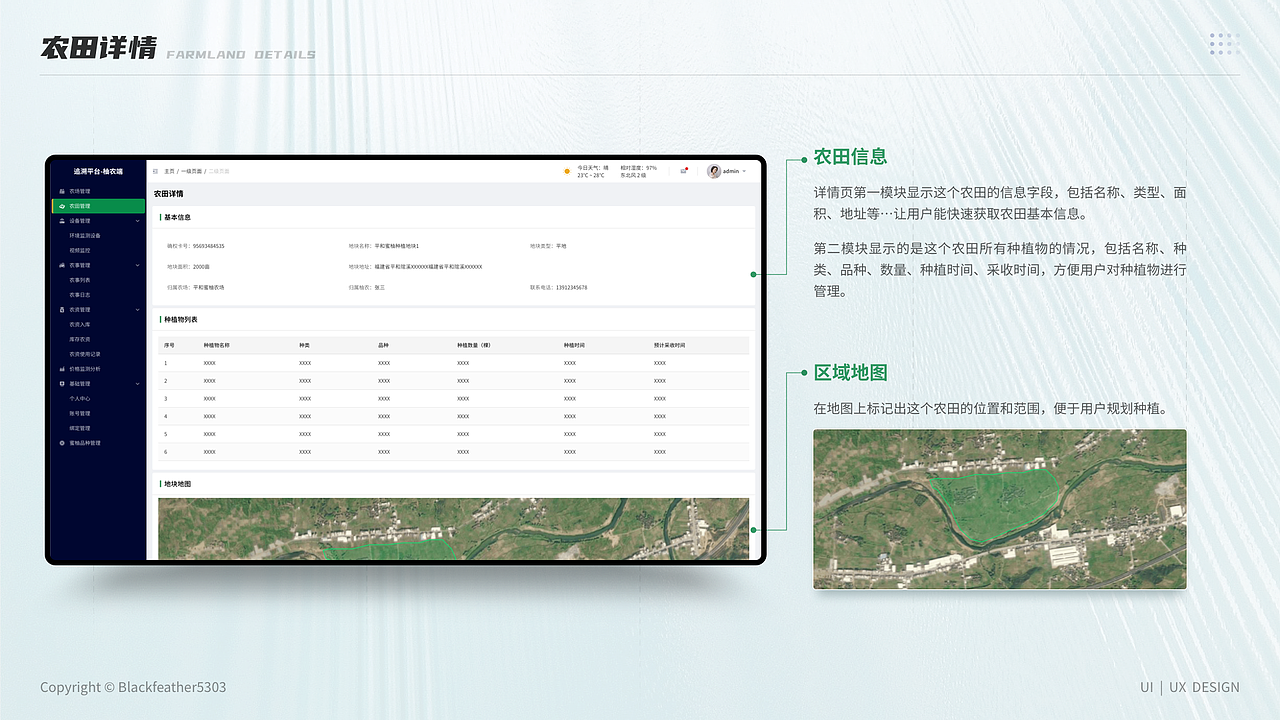Click the 种植物列表 section title
The image size is (1280, 720).
point(181,320)
